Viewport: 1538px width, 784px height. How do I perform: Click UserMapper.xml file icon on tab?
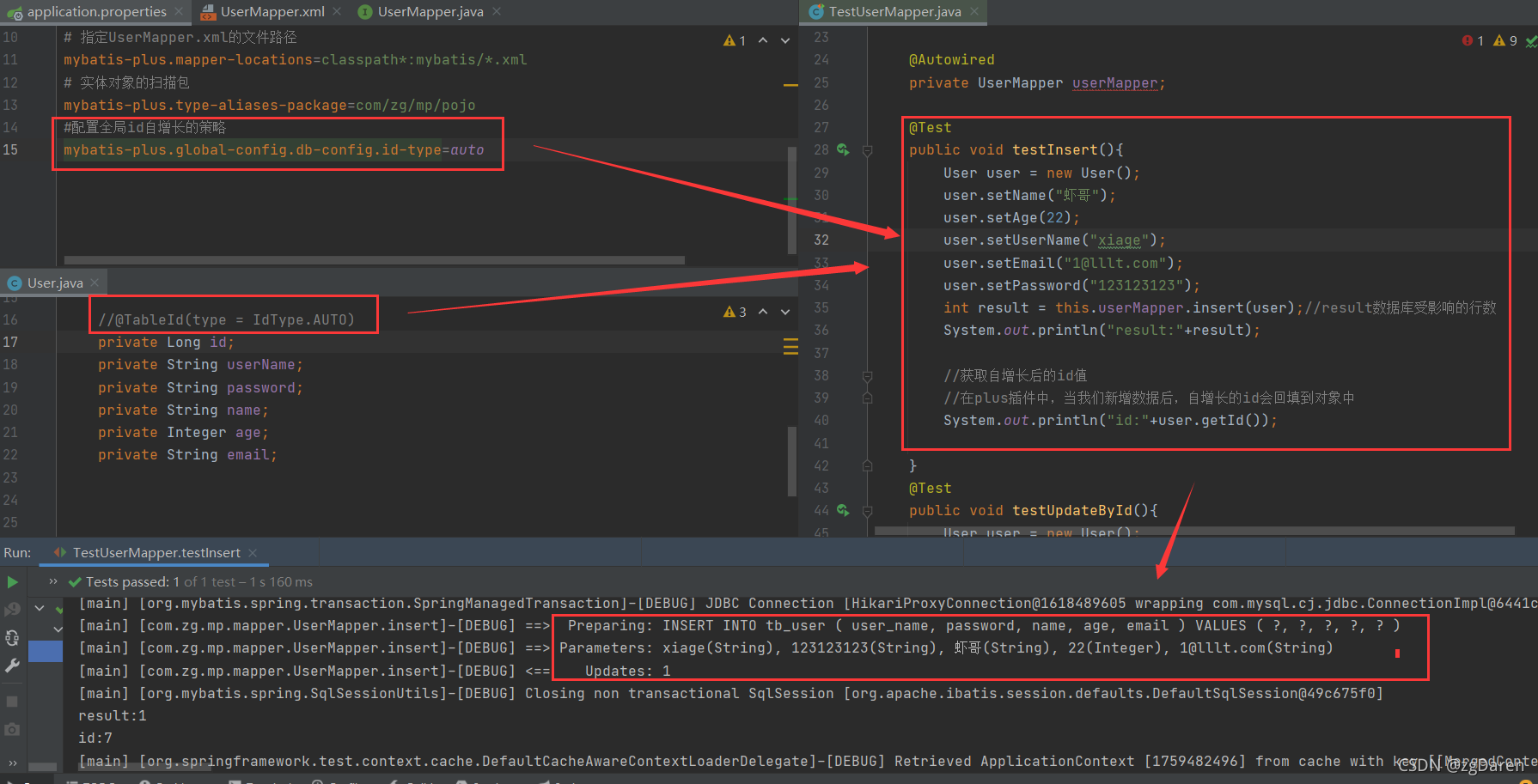pyautogui.click(x=207, y=12)
